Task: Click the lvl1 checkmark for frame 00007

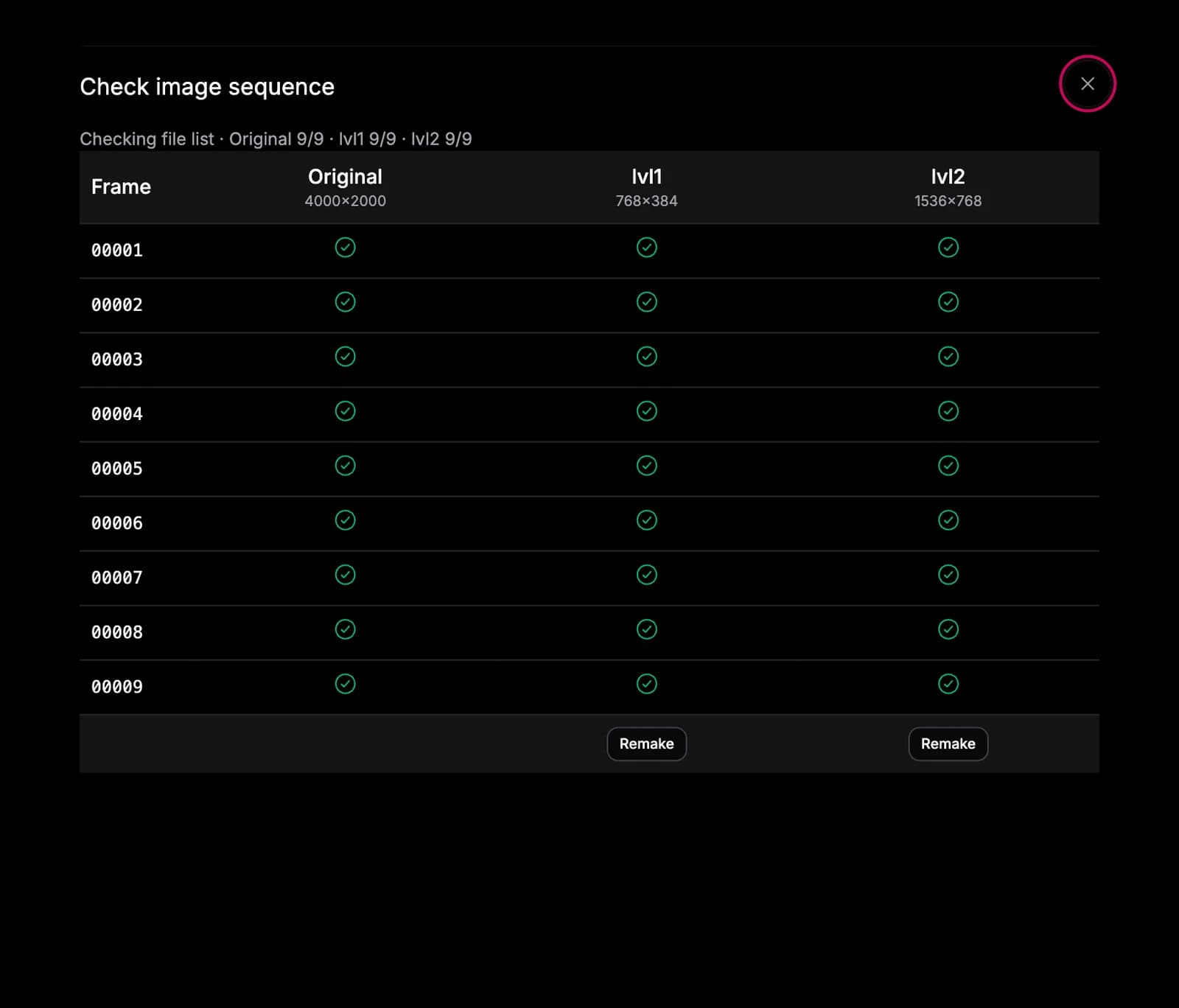Action: click(646, 575)
